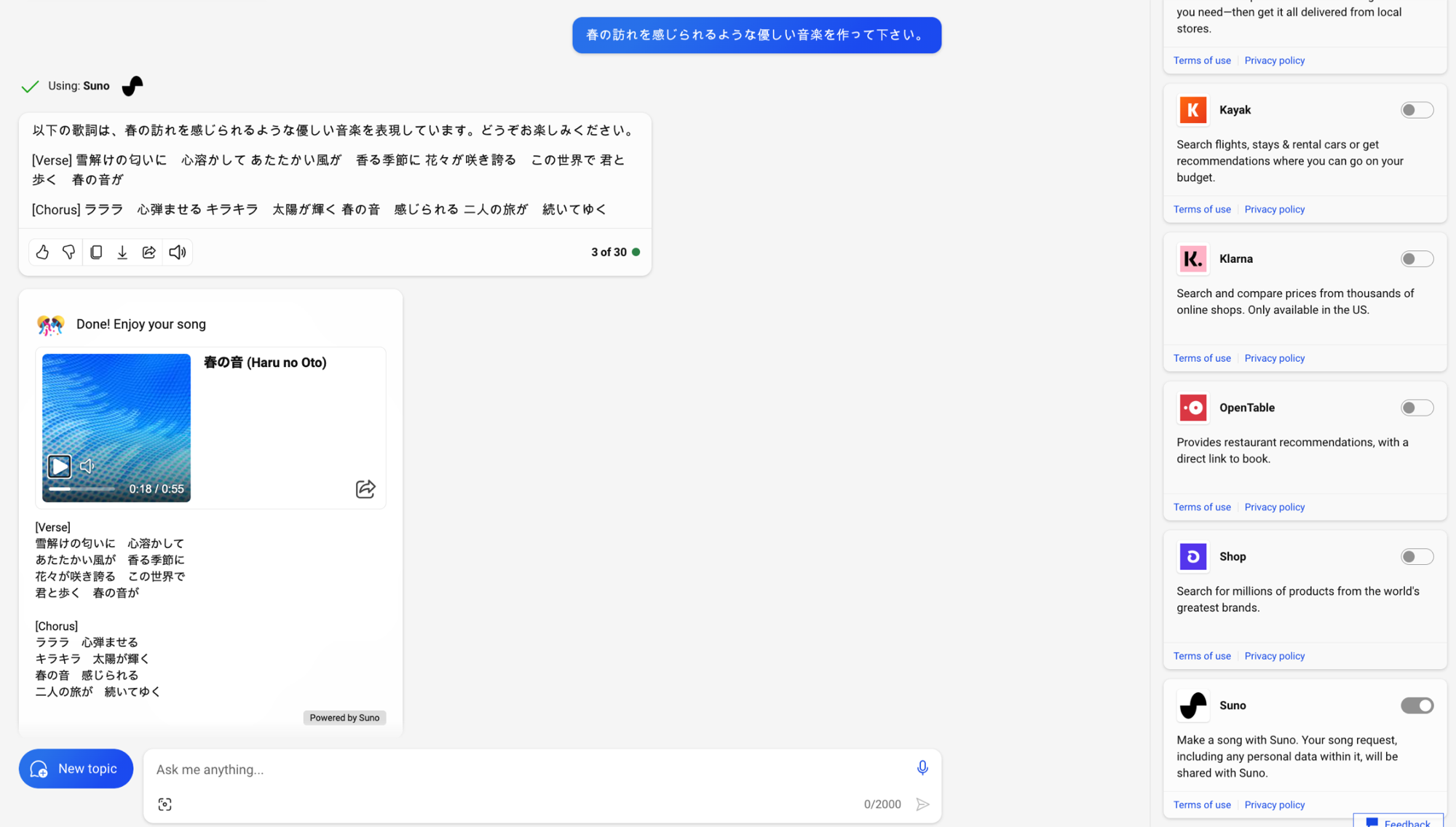
Task: Click the Kayak plugin logo
Action: pos(1193,110)
